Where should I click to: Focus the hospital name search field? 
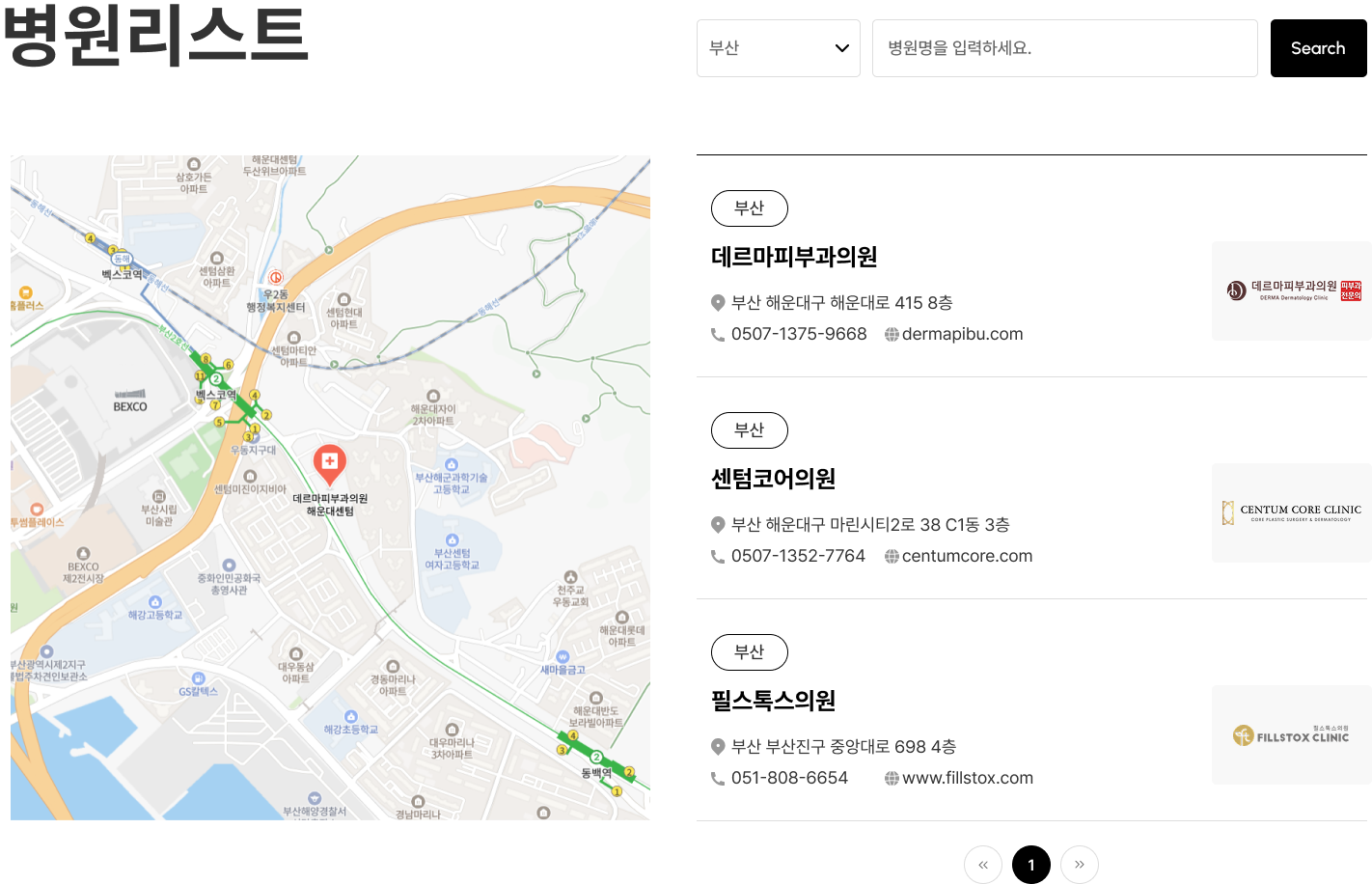point(1064,48)
